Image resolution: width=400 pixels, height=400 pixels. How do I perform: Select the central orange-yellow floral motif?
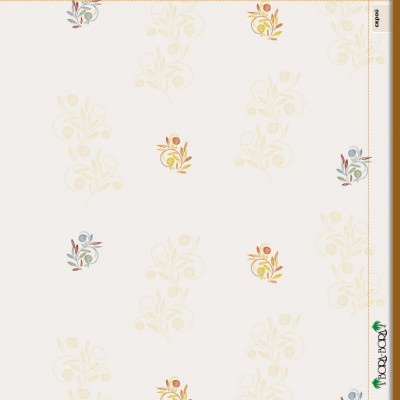[x=174, y=154]
